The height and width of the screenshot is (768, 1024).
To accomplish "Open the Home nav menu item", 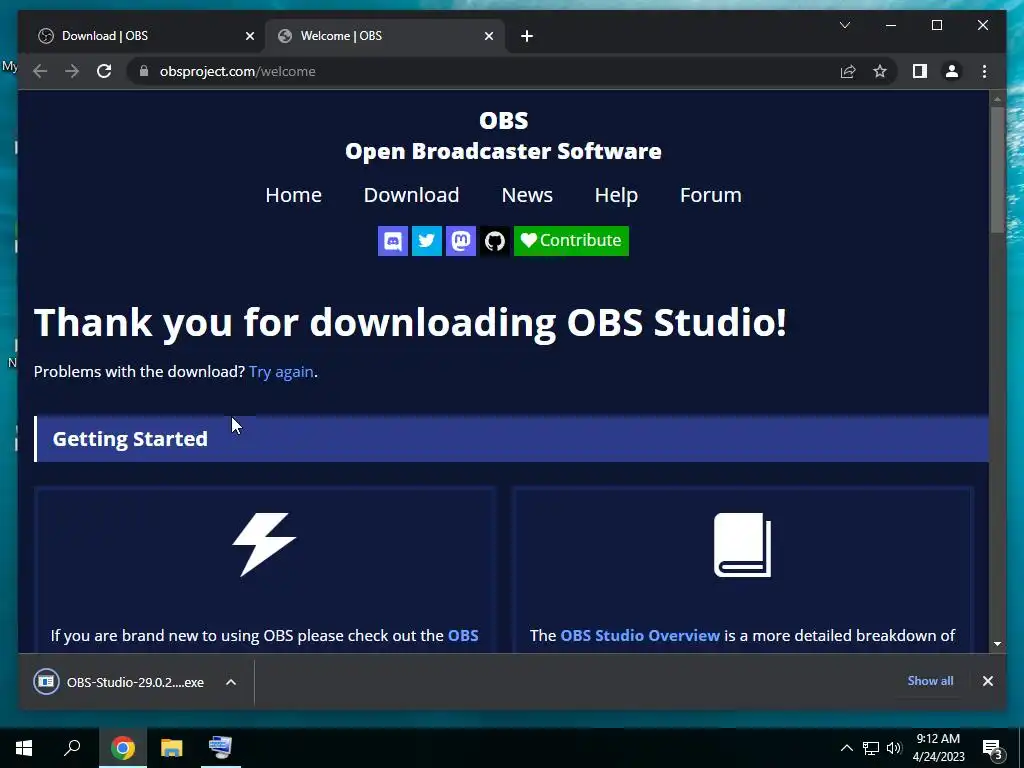I will point(293,195).
